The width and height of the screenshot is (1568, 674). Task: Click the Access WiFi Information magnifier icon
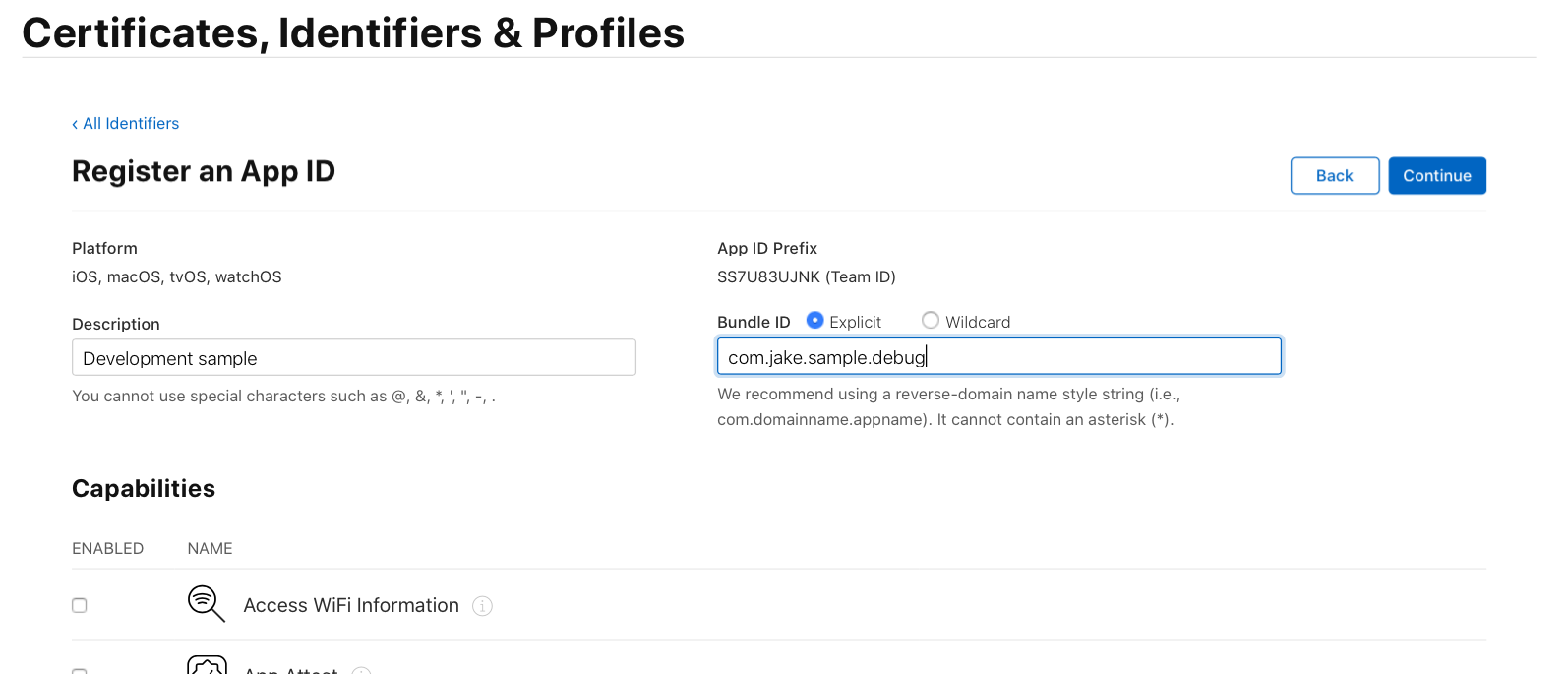coord(206,603)
